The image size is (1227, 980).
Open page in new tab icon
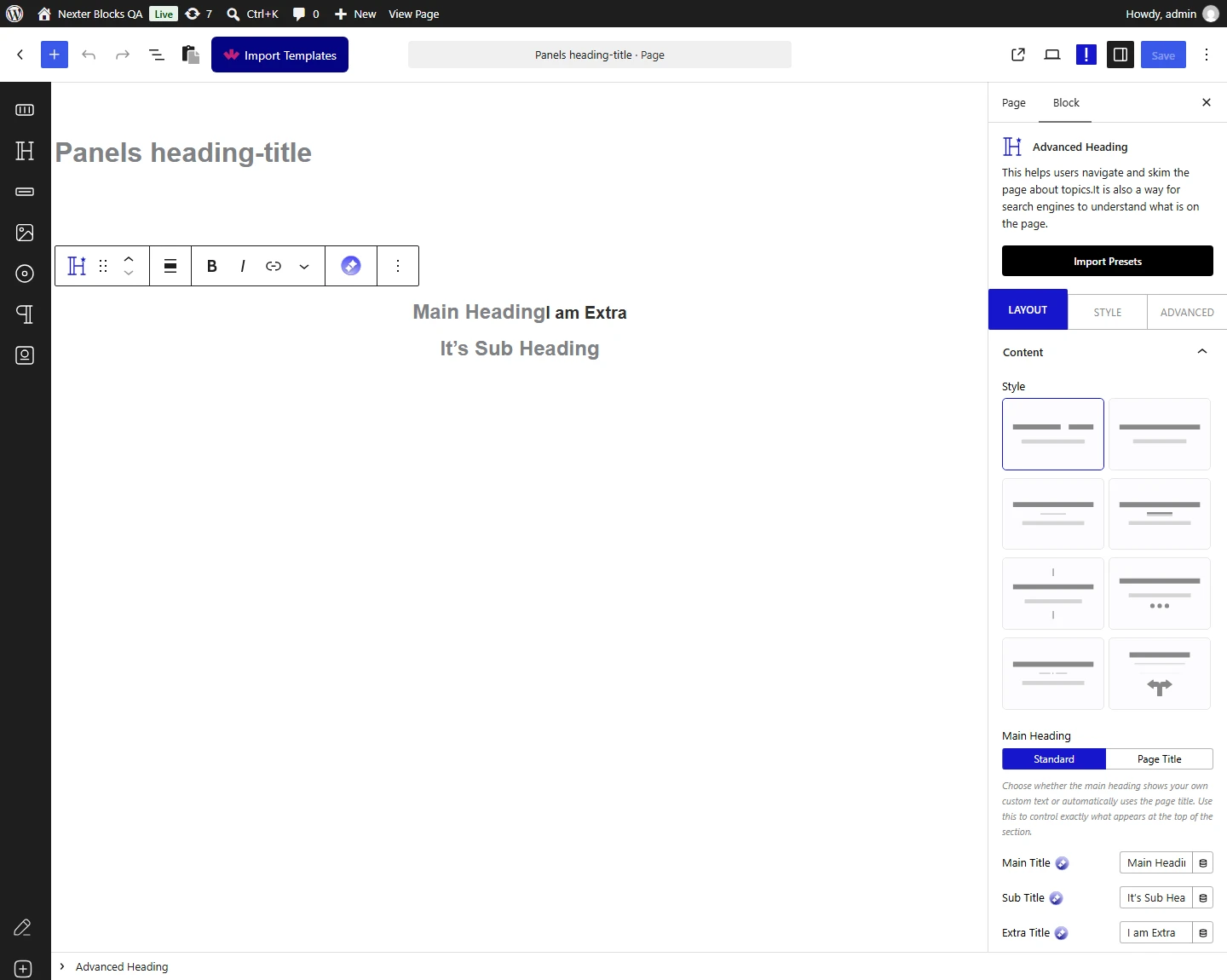pos(1018,55)
